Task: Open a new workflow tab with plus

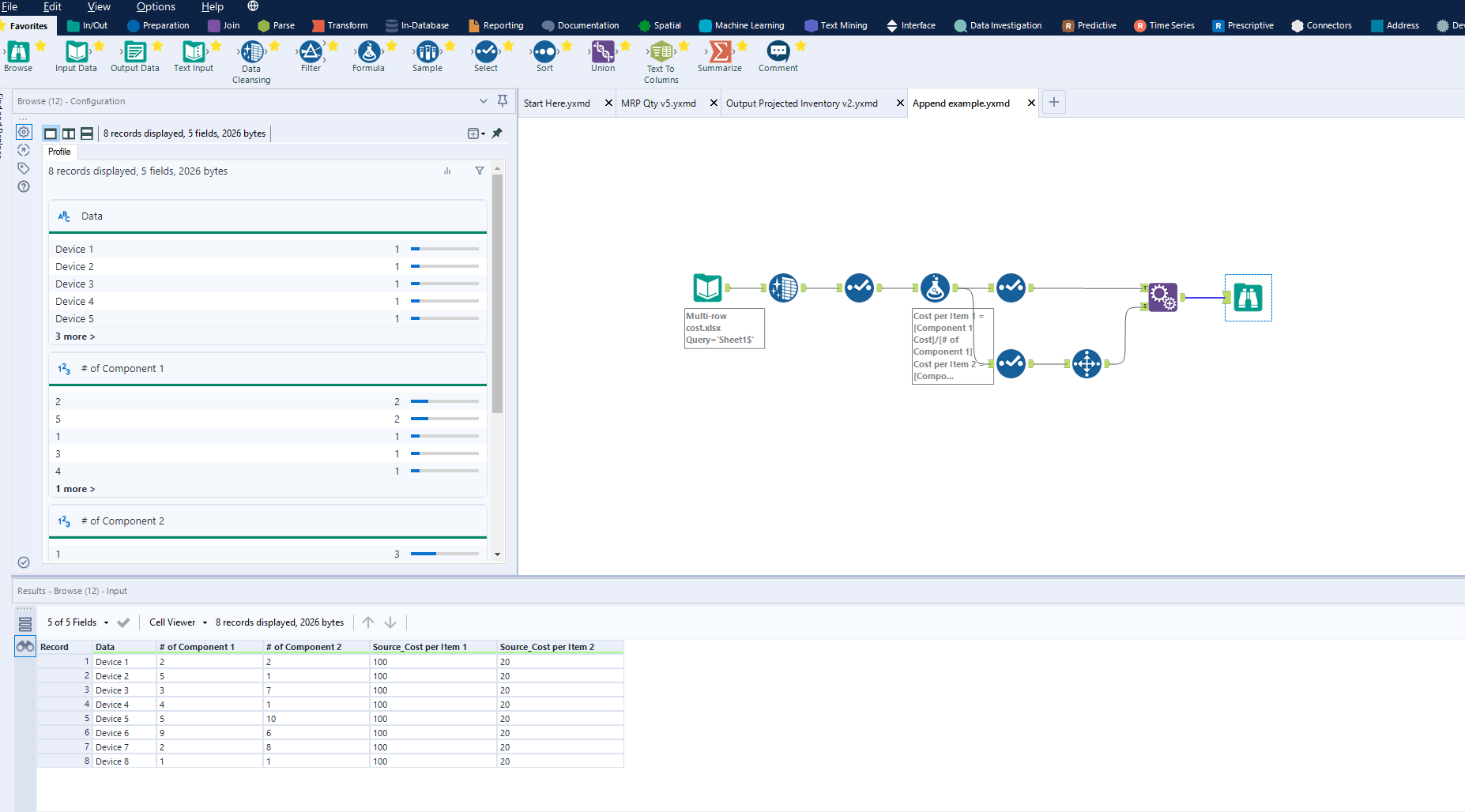Action: coord(1054,103)
